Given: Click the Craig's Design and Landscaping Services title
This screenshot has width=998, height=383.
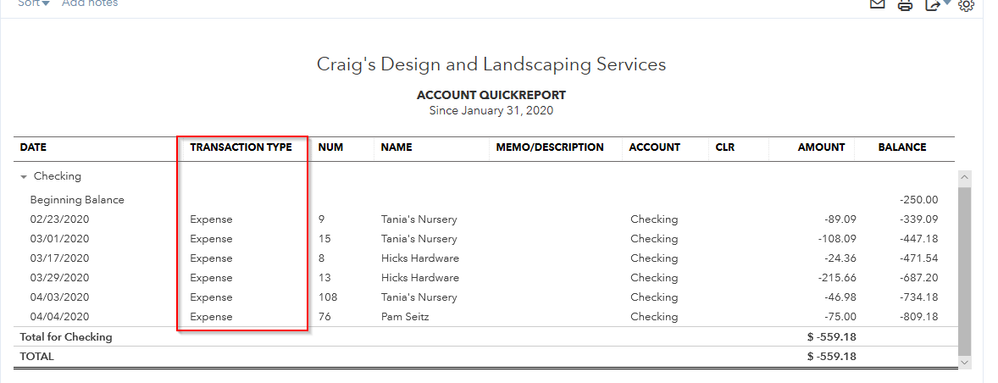Looking at the screenshot, I should (x=491, y=65).
